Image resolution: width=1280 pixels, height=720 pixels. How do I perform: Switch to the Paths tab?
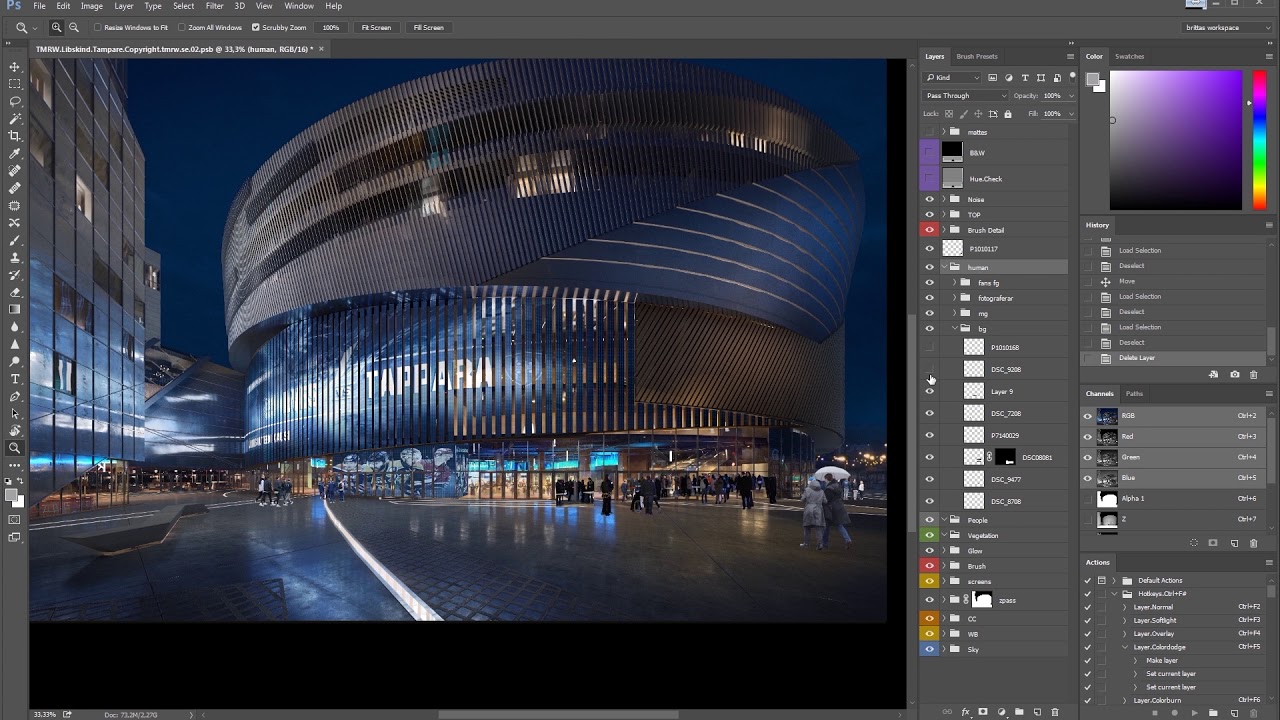point(1134,393)
